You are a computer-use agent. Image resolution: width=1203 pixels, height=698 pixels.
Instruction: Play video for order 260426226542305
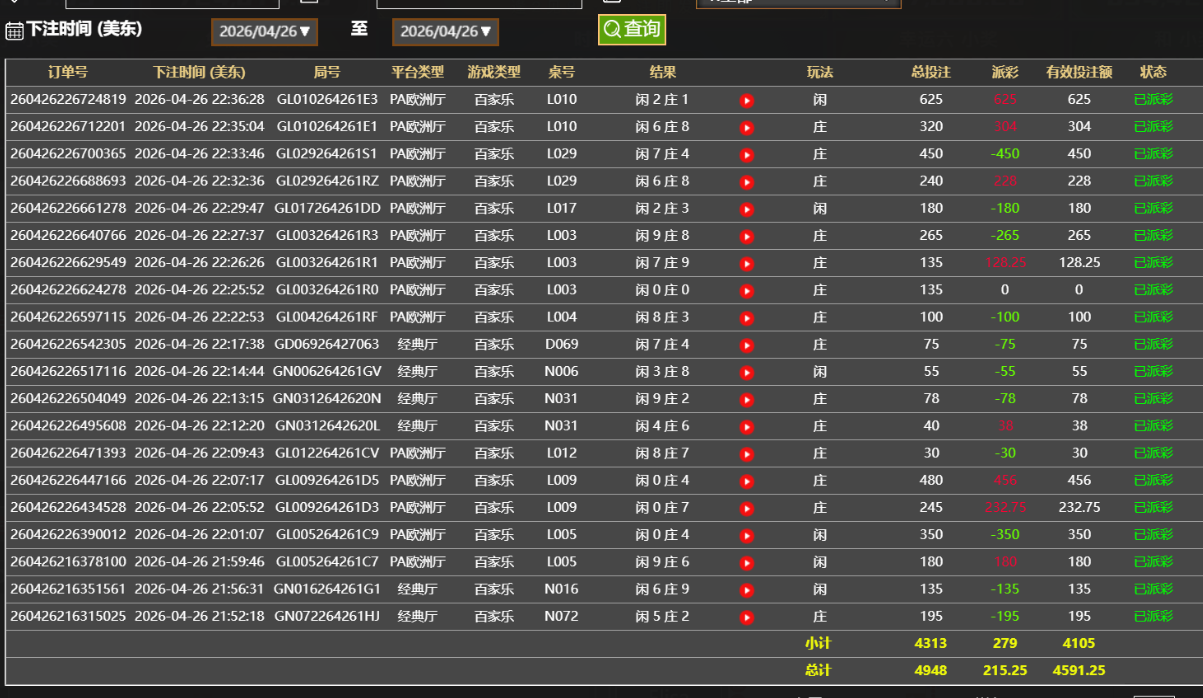point(746,345)
